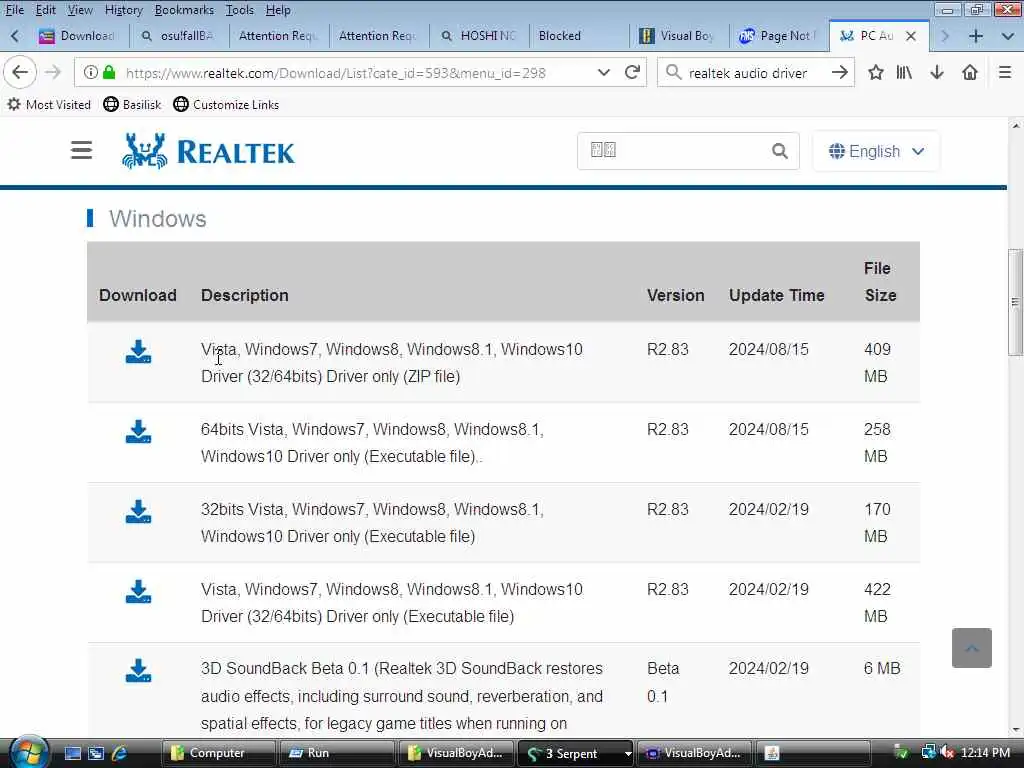This screenshot has height=768, width=1024.
Task: Switch to the Download tab
Action: (x=78, y=36)
